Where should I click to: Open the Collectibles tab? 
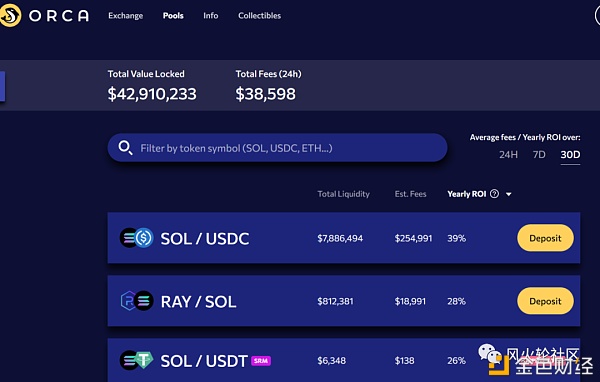point(259,16)
